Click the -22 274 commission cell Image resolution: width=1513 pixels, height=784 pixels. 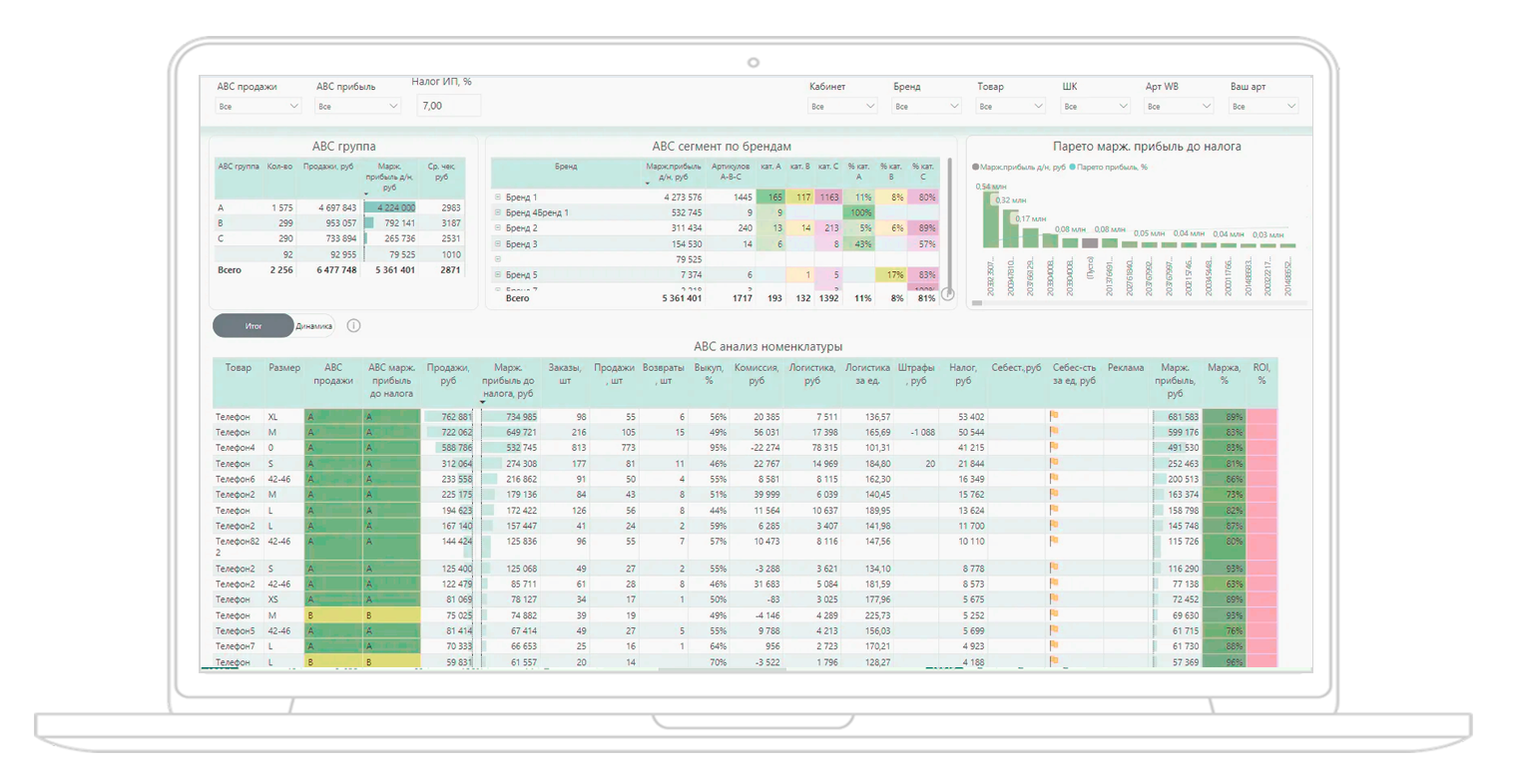[x=756, y=448]
